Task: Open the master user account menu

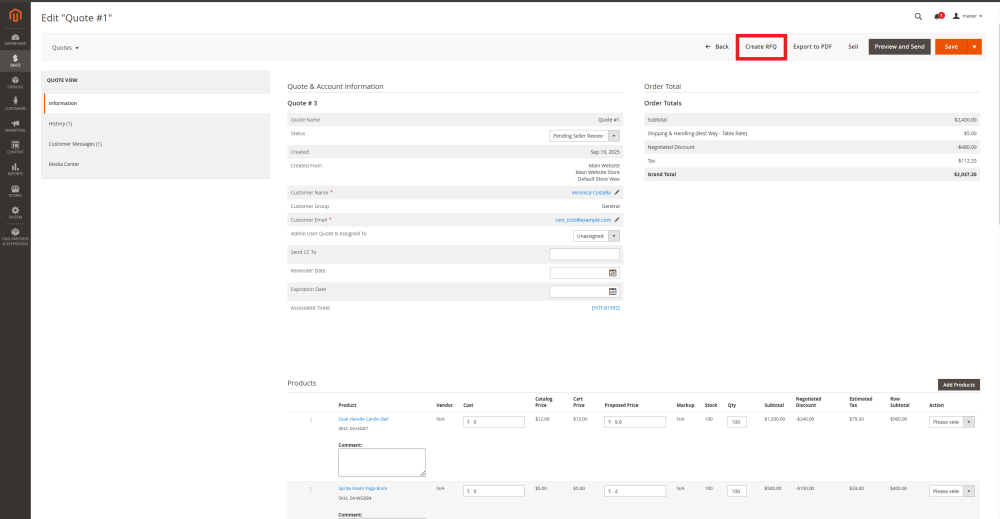Action: click(967, 16)
